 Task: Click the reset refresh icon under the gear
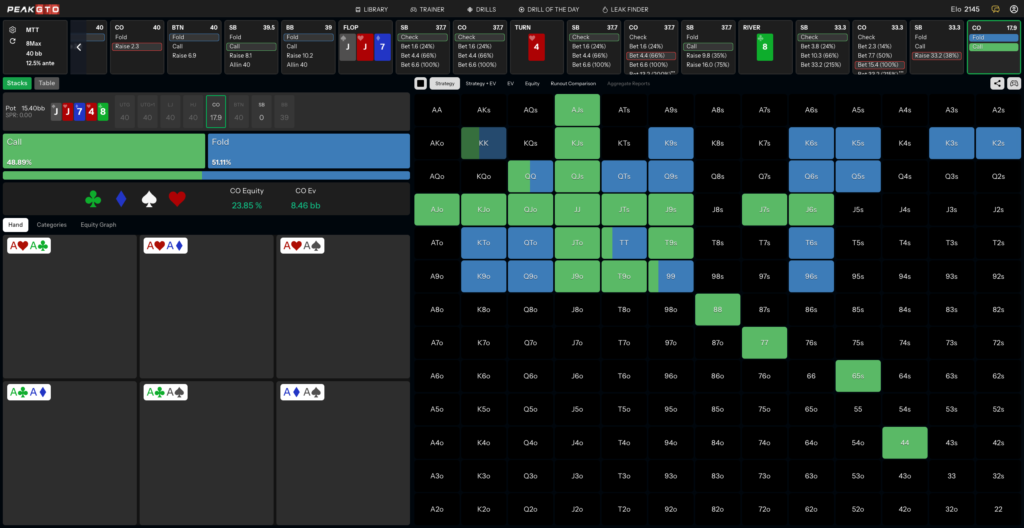12,41
